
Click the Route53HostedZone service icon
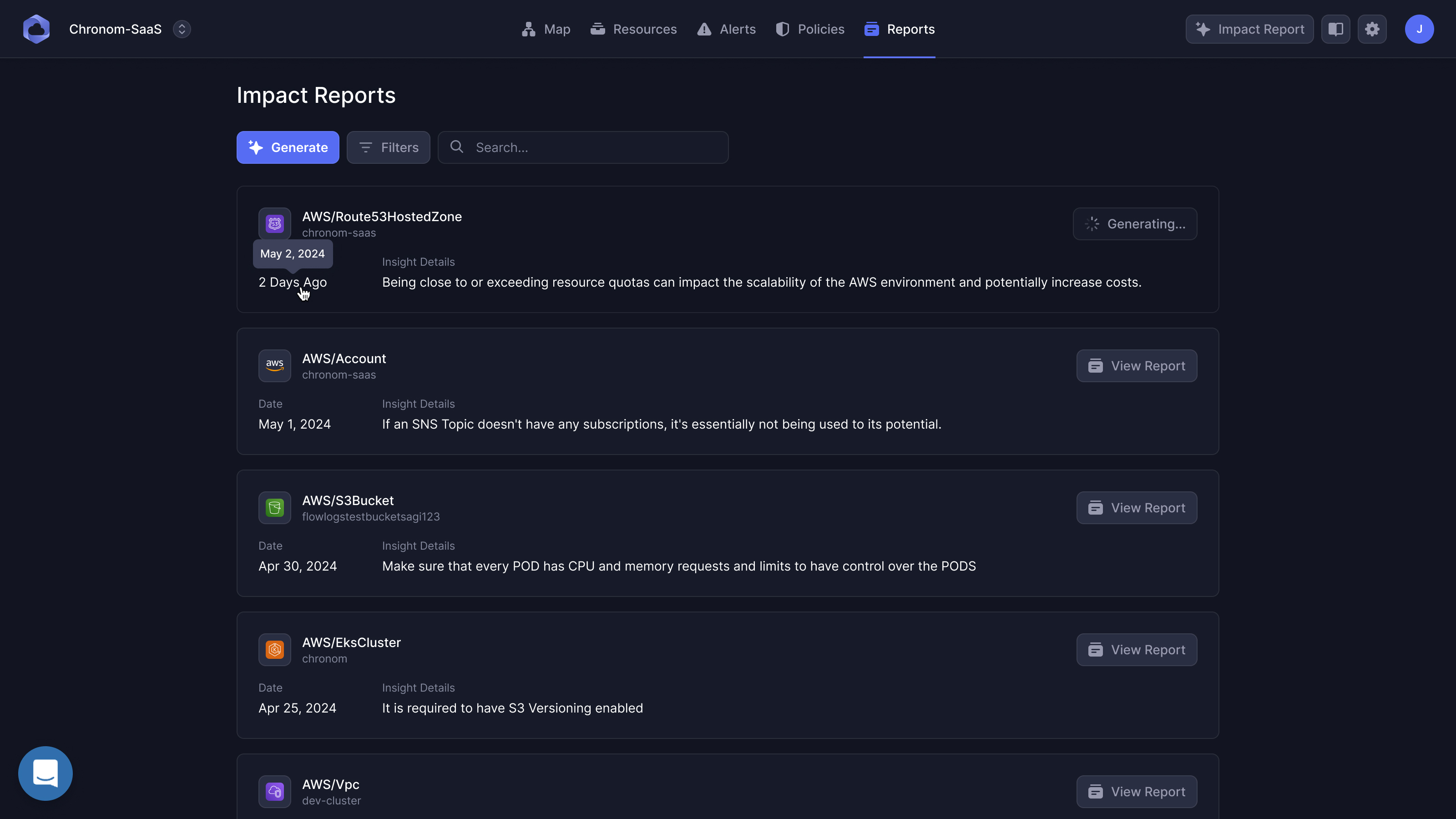click(275, 224)
